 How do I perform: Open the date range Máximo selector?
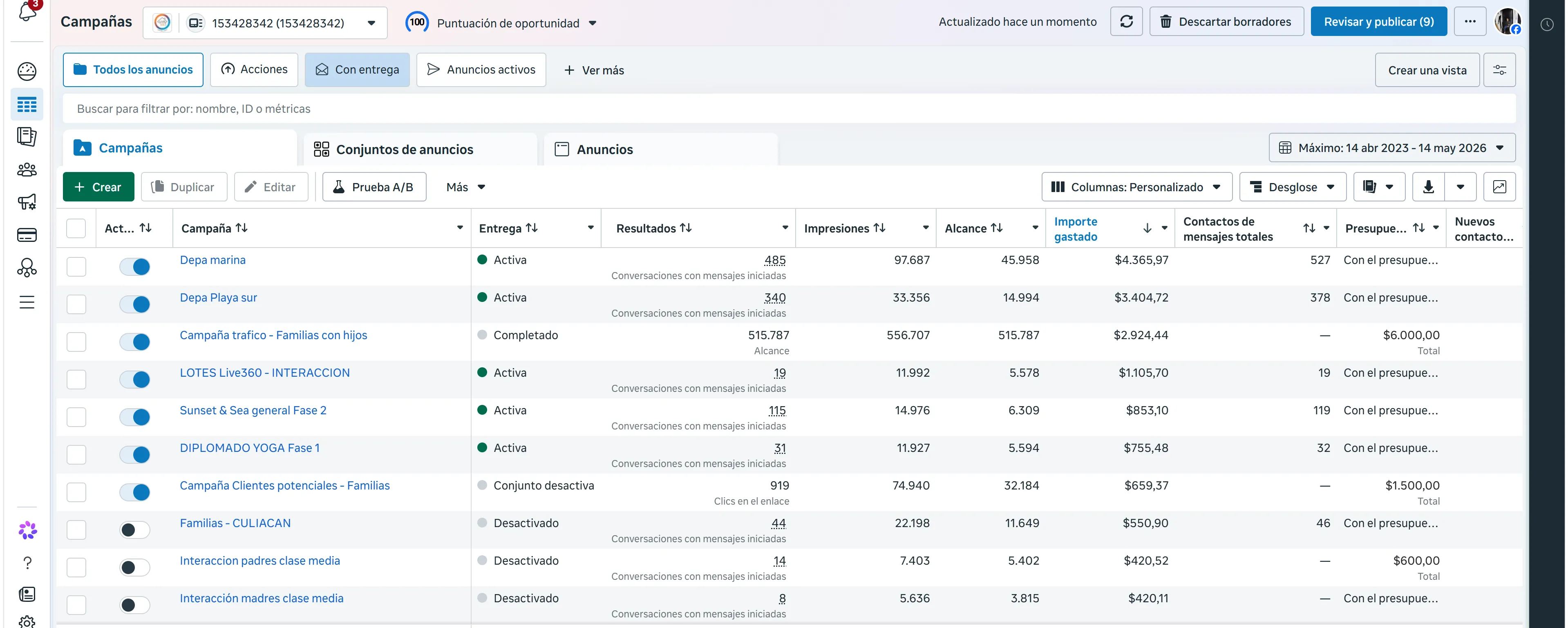click(x=1391, y=148)
